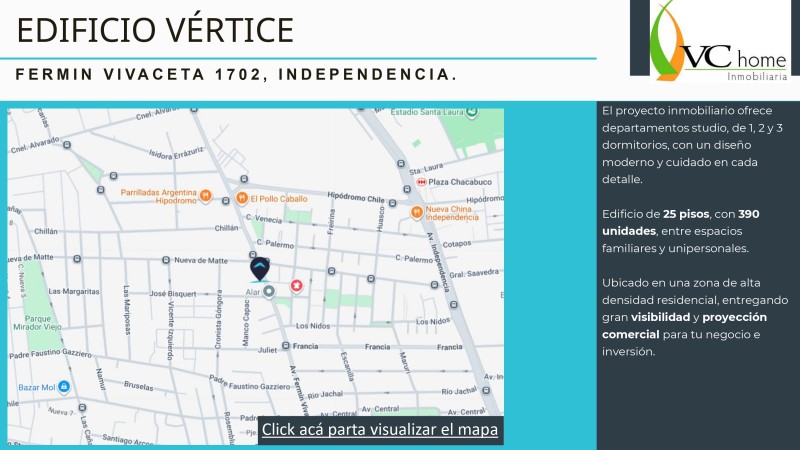Click the address 'FERMIN VIVACETA 1702, INDEPENDENCIA.'
The width and height of the screenshot is (800, 450).
pyautogui.click(x=236, y=74)
